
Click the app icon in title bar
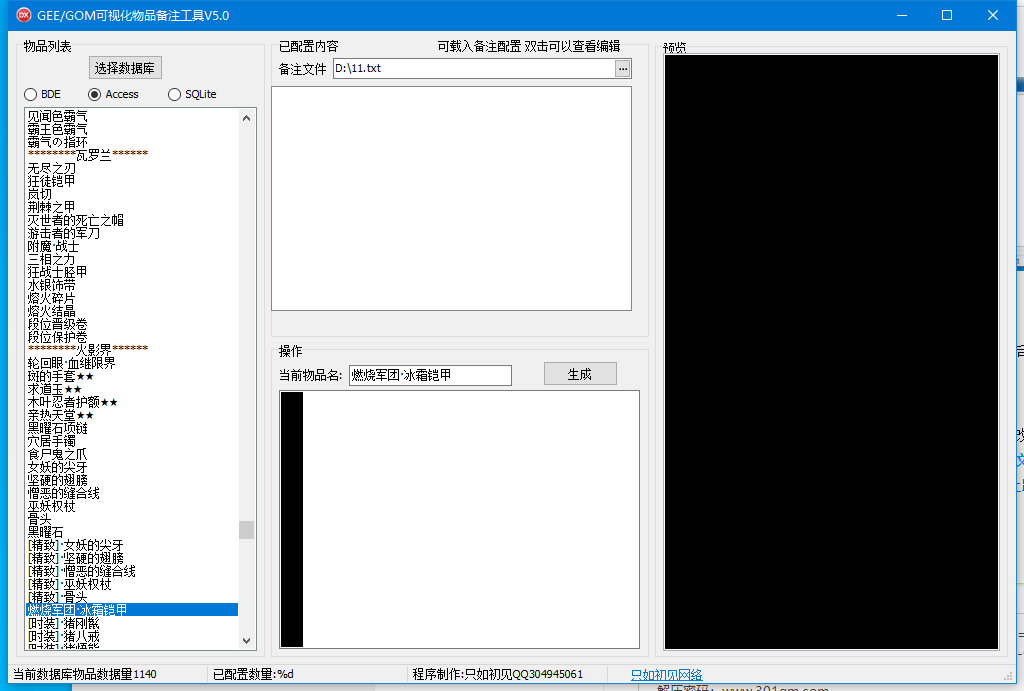(x=24, y=15)
